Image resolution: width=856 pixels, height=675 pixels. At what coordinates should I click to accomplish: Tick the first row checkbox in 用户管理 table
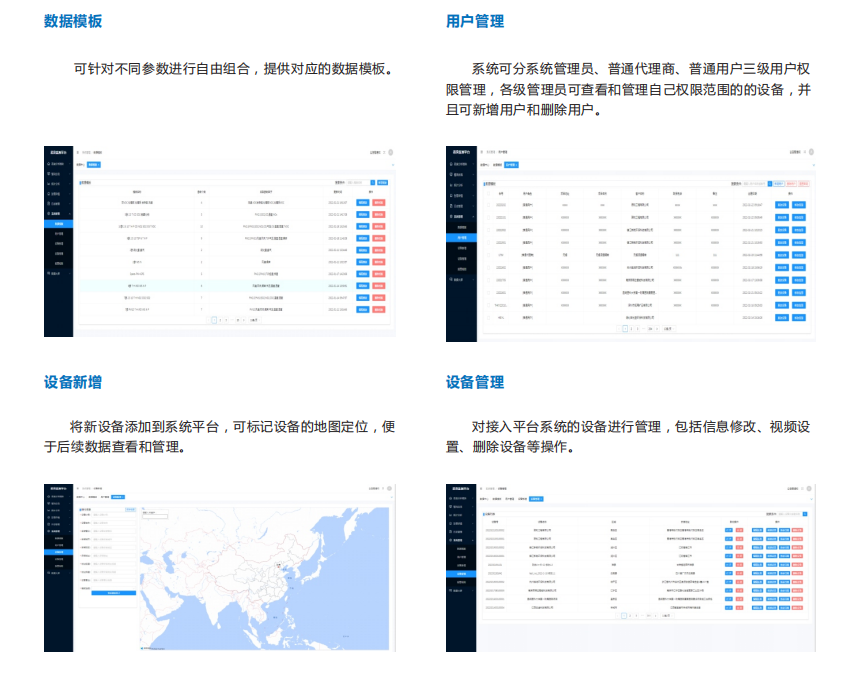tap(489, 205)
